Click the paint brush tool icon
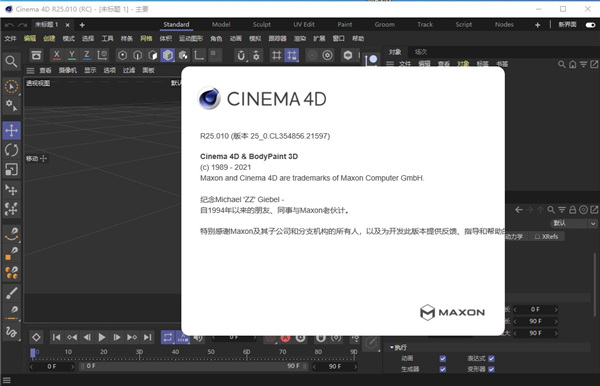This screenshot has height=386, width=600. (11, 293)
